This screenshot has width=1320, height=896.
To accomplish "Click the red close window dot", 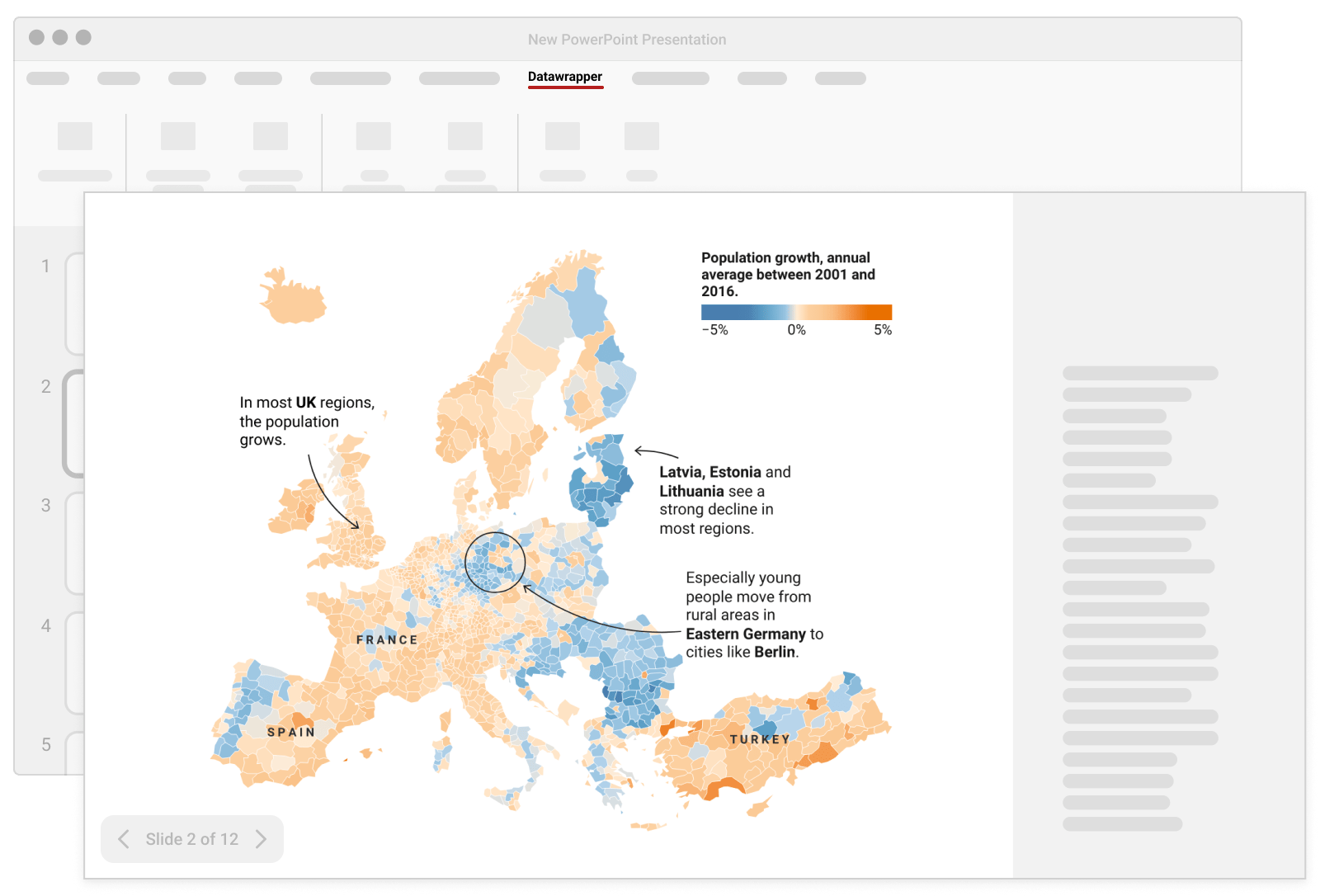I will click(36, 37).
